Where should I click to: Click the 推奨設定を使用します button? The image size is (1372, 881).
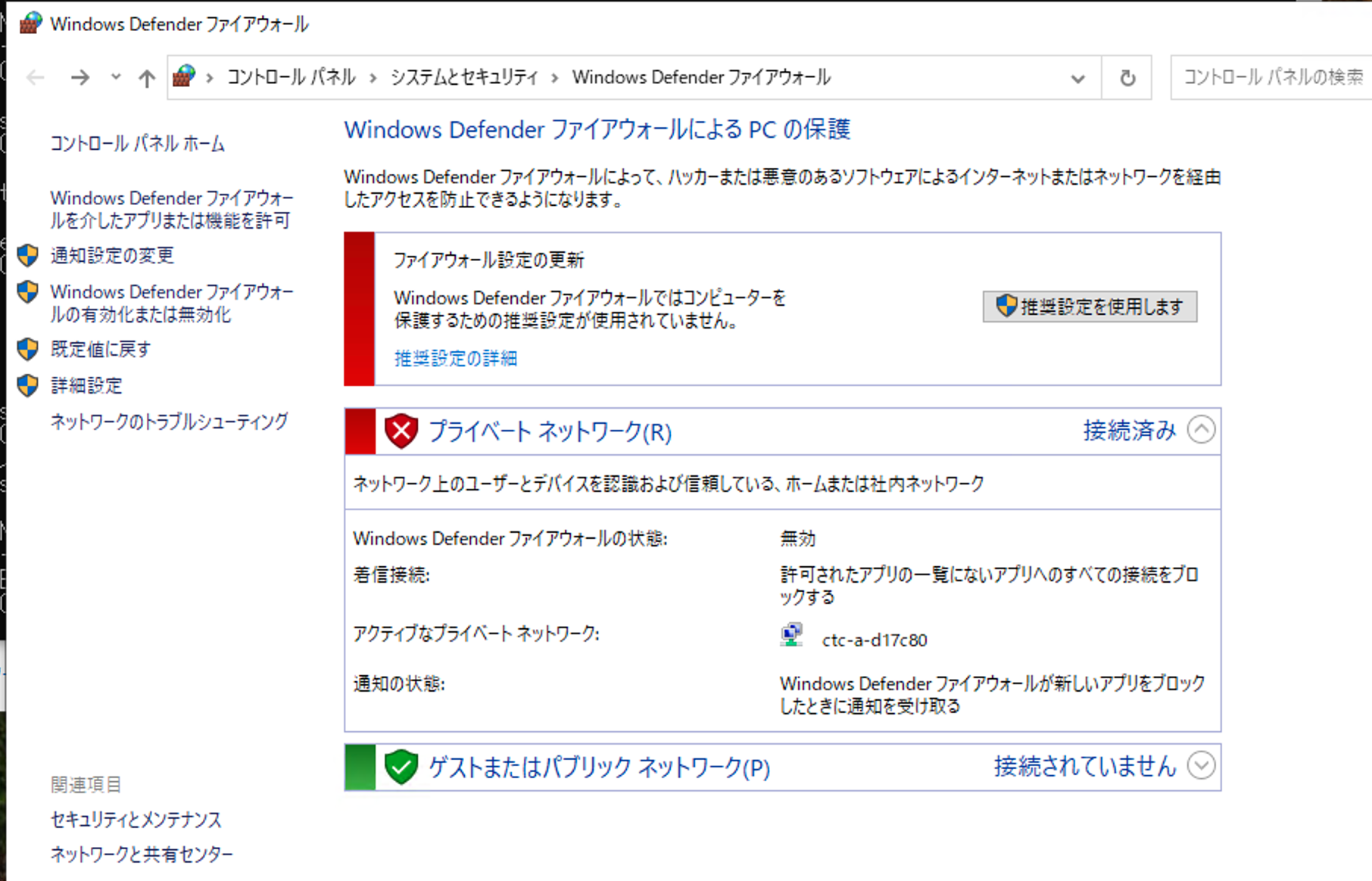tap(1090, 307)
